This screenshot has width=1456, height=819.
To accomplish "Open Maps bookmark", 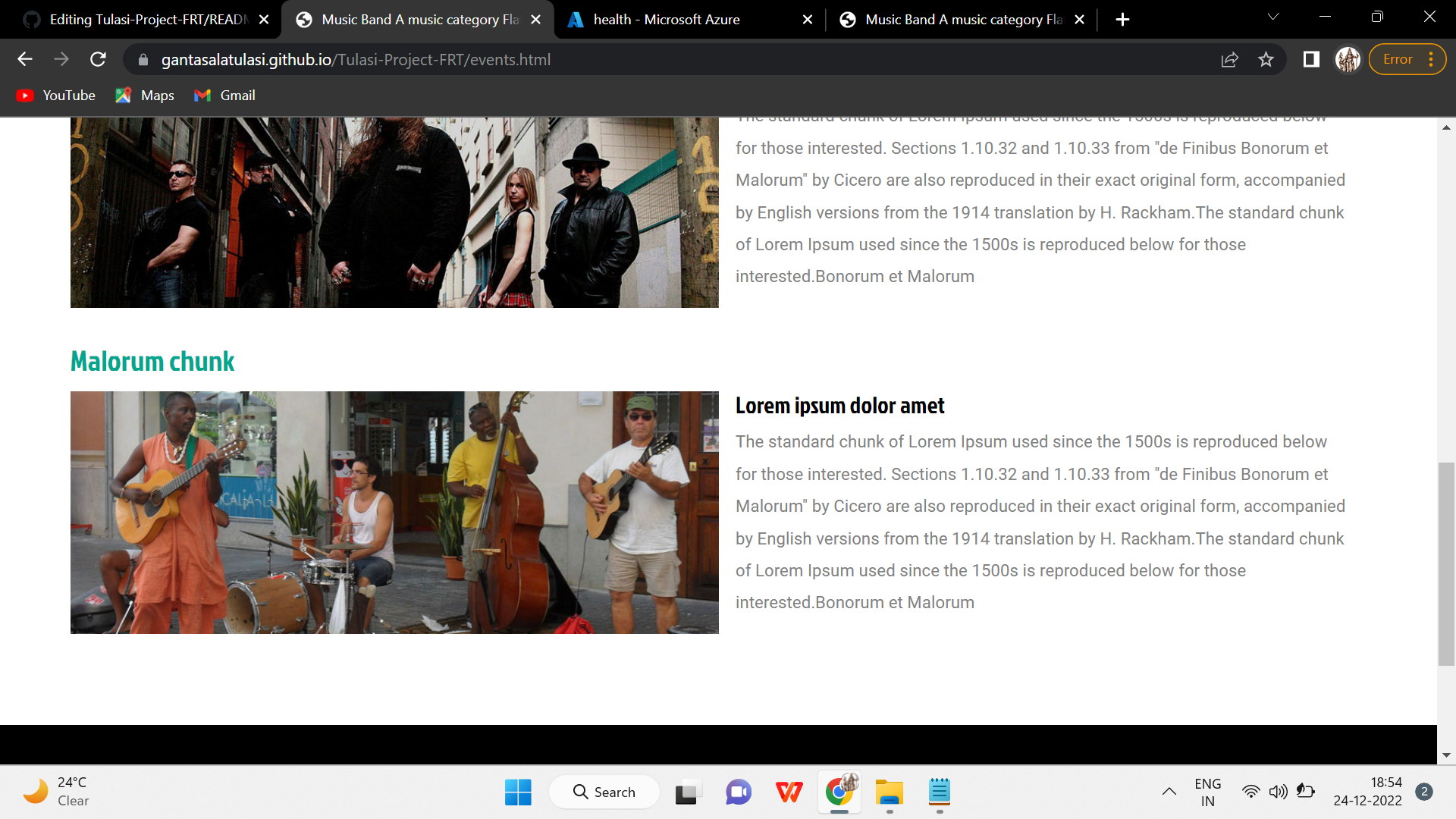I will tap(145, 96).
